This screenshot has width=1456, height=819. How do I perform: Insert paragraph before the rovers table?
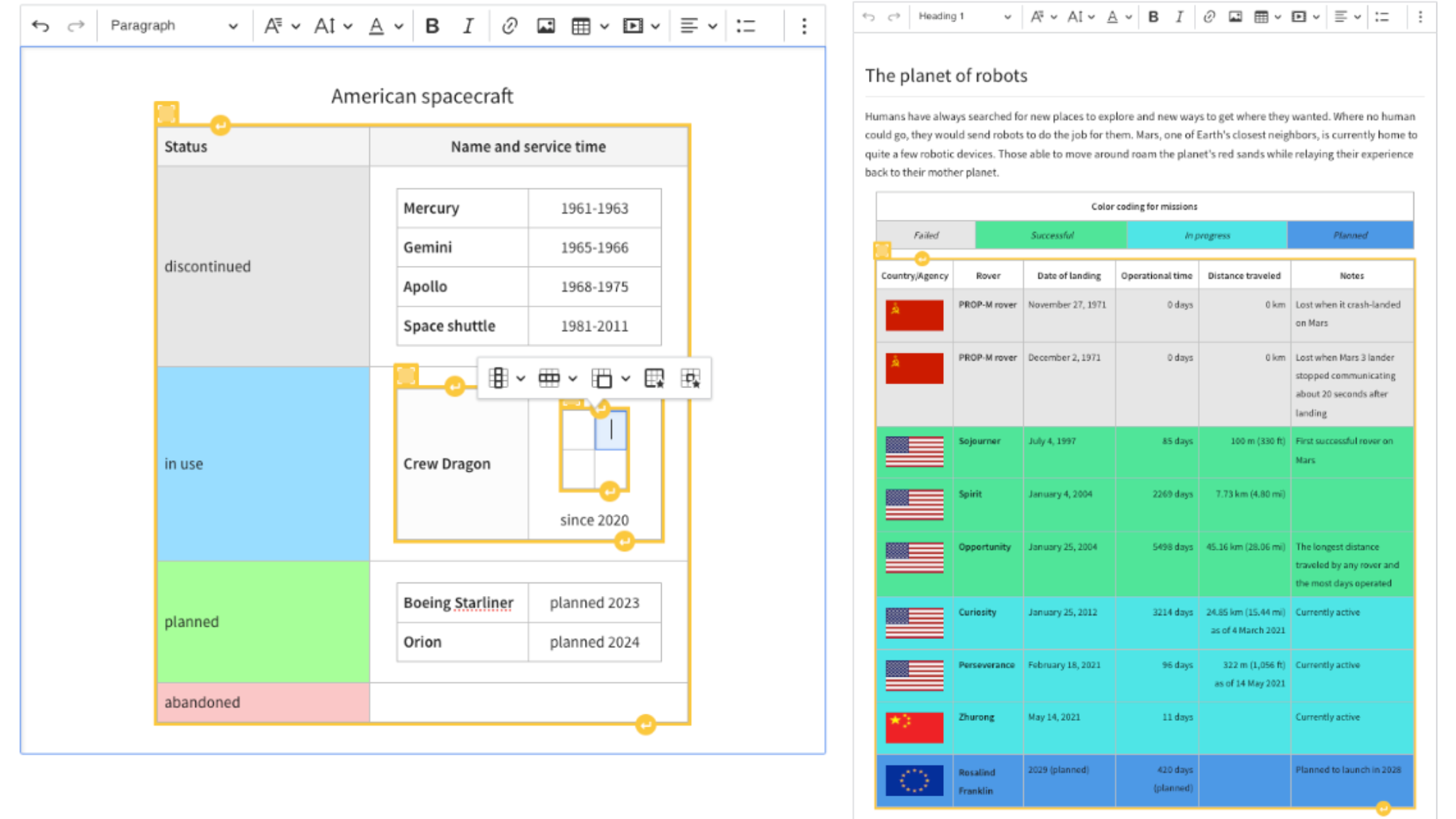coord(922,259)
